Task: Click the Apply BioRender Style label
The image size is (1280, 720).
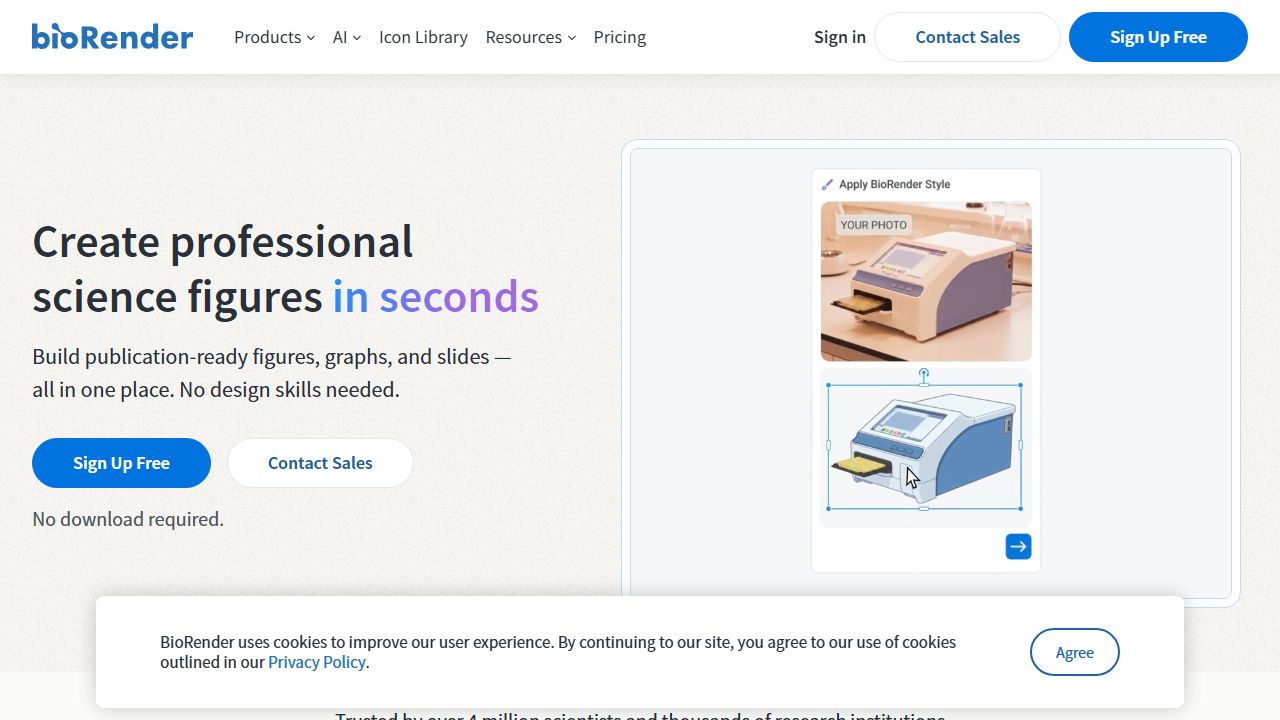Action: coord(894,184)
